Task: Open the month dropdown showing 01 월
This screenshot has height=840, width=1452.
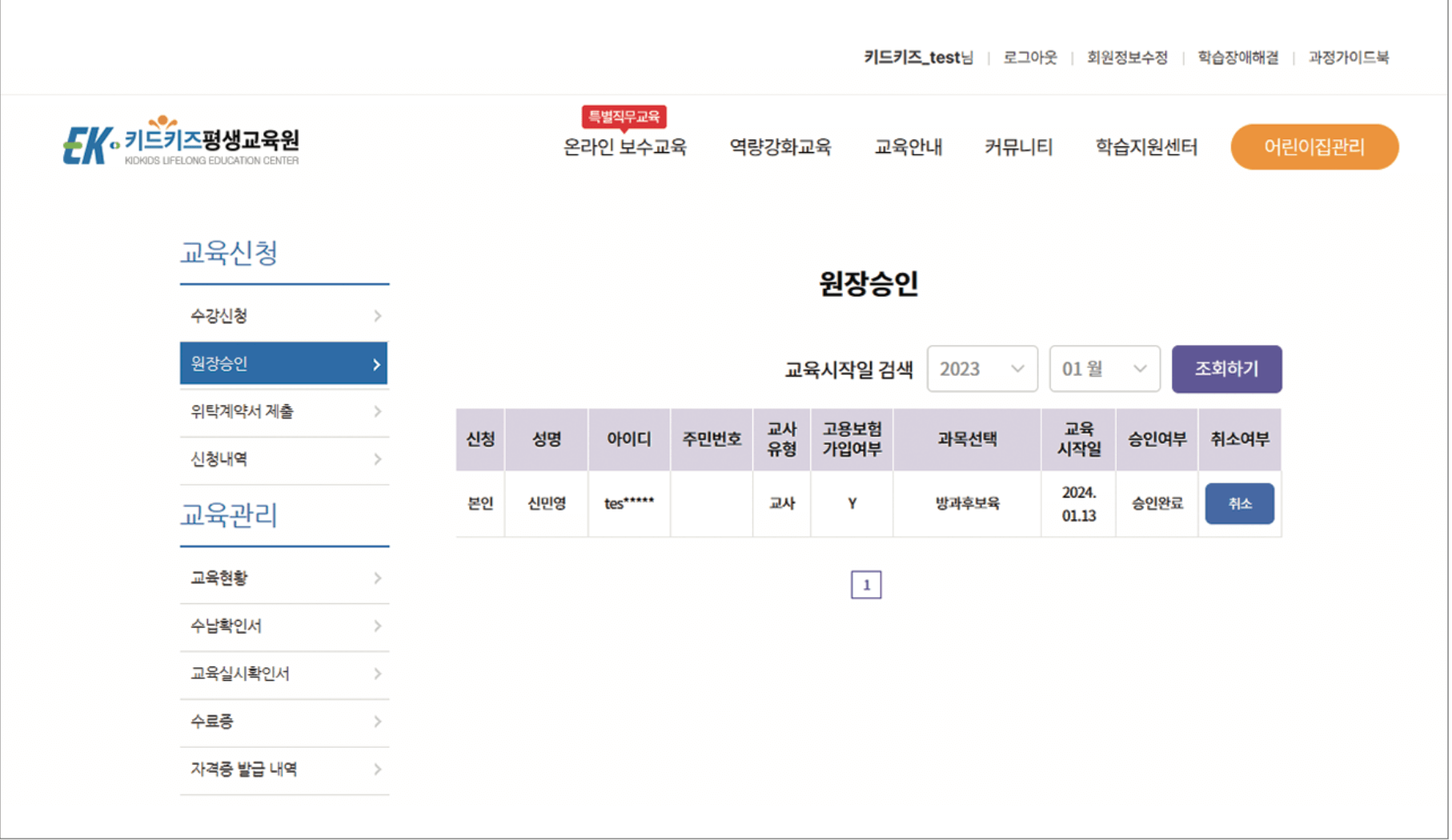Action: 1105,369
